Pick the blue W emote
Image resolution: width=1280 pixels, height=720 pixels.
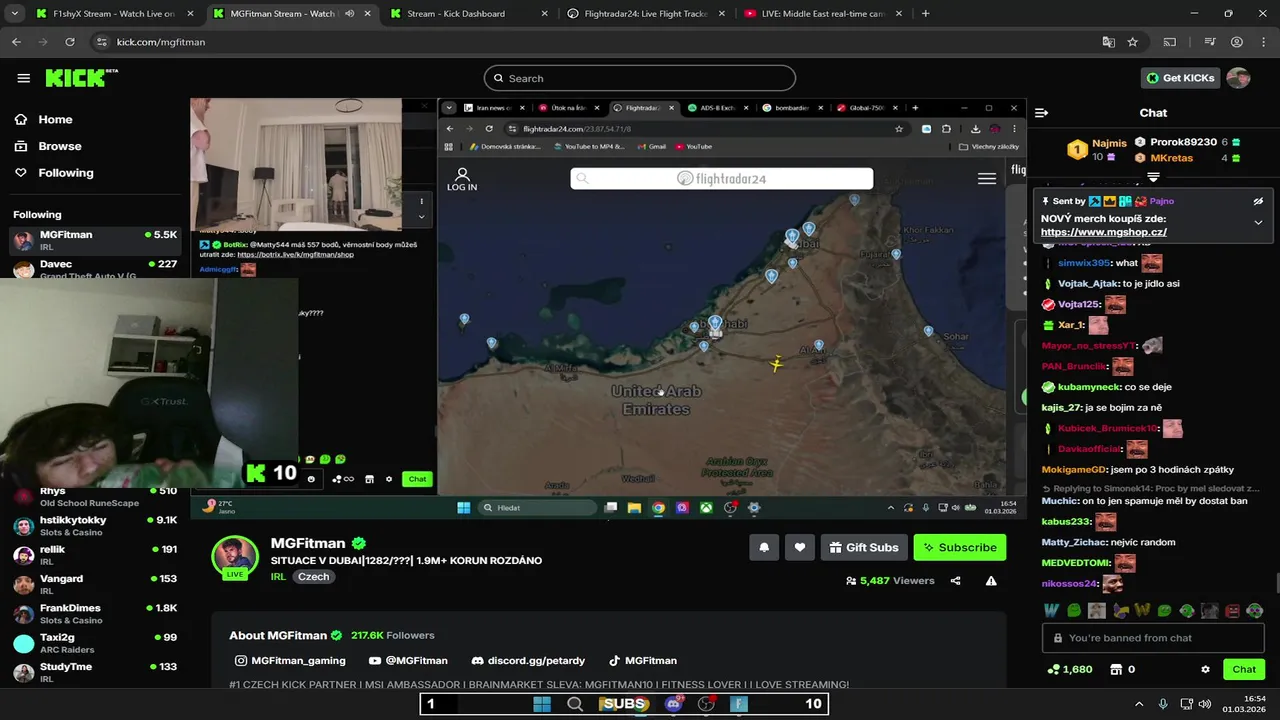click(x=1051, y=610)
